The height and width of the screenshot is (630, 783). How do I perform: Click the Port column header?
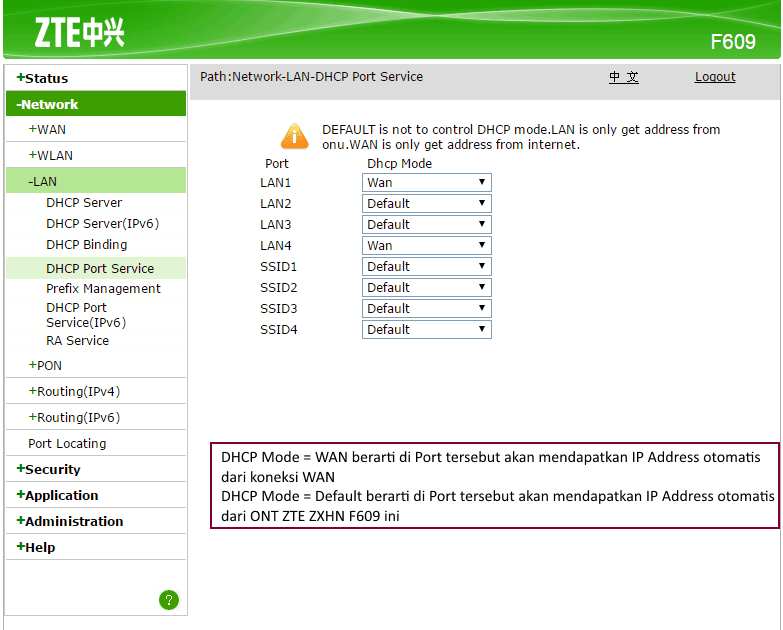[x=277, y=164]
